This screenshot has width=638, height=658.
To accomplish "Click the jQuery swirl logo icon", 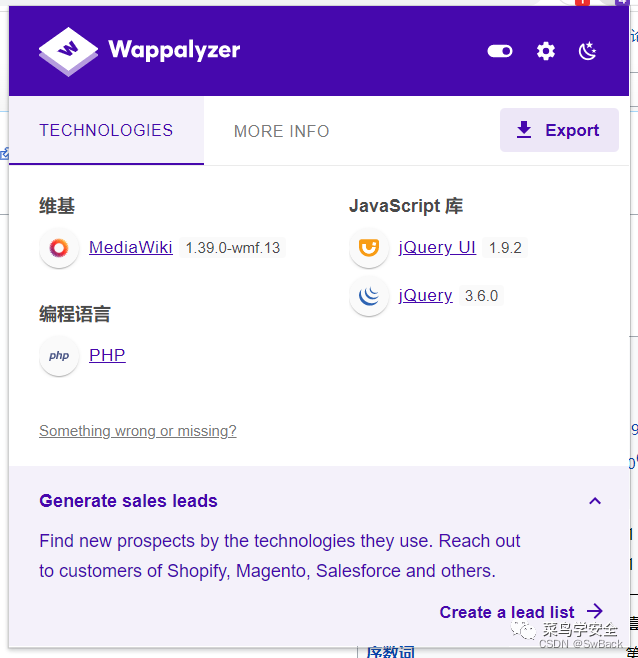I will click(x=369, y=296).
